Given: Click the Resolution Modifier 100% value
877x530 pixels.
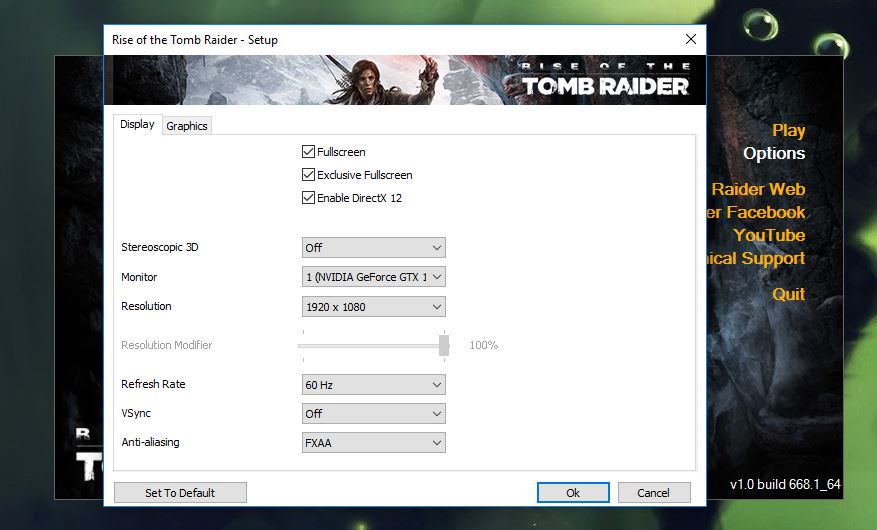Looking at the screenshot, I should coord(484,345).
